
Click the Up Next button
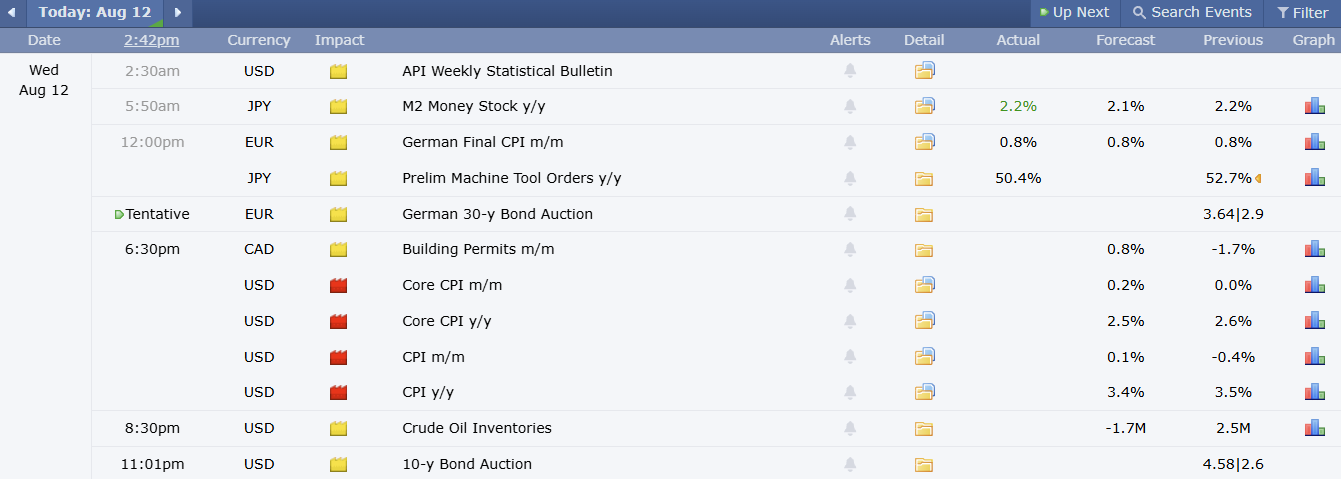[1075, 13]
